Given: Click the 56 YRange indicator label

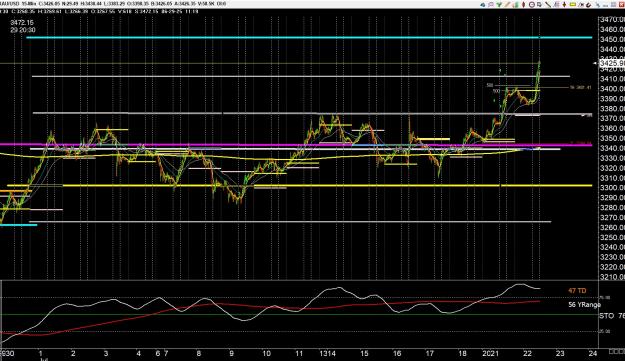Looking at the screenshot, I should tap(584, 305).
